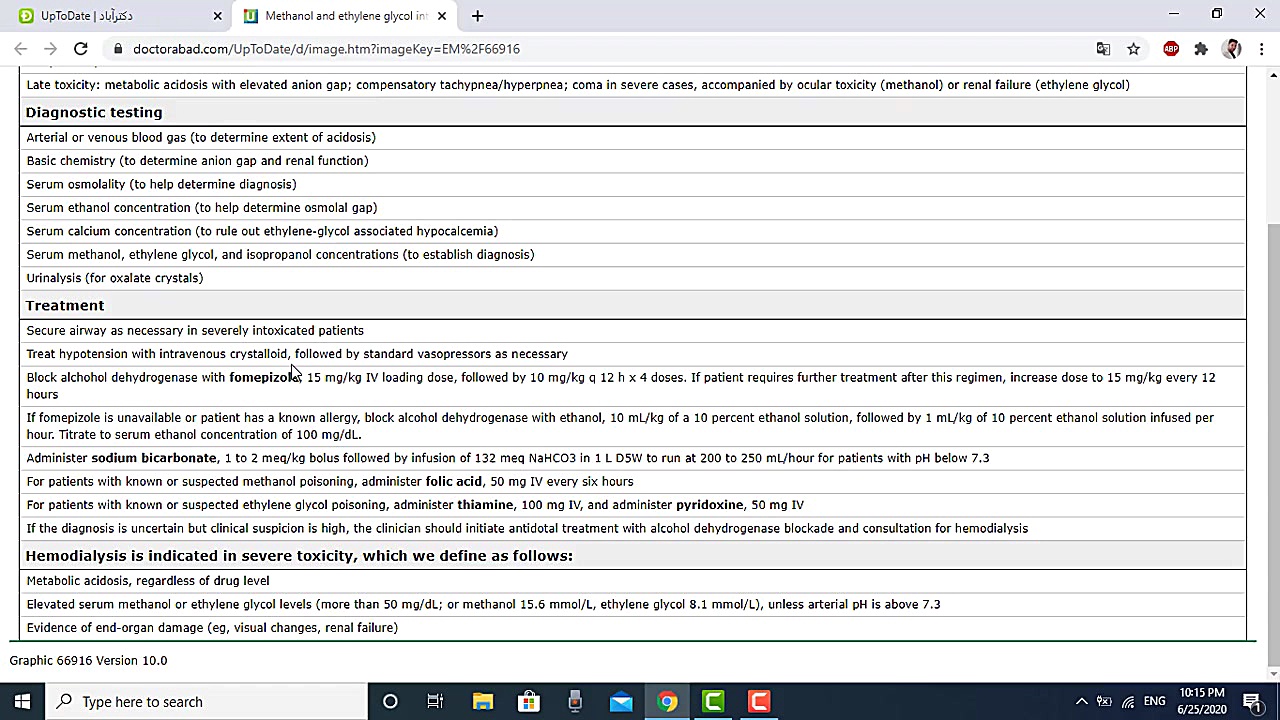Open red Camtasia recorder icon in taskbar
Image resolution: width=1280 pixels, height=720 pixels.
coord(759,702)
